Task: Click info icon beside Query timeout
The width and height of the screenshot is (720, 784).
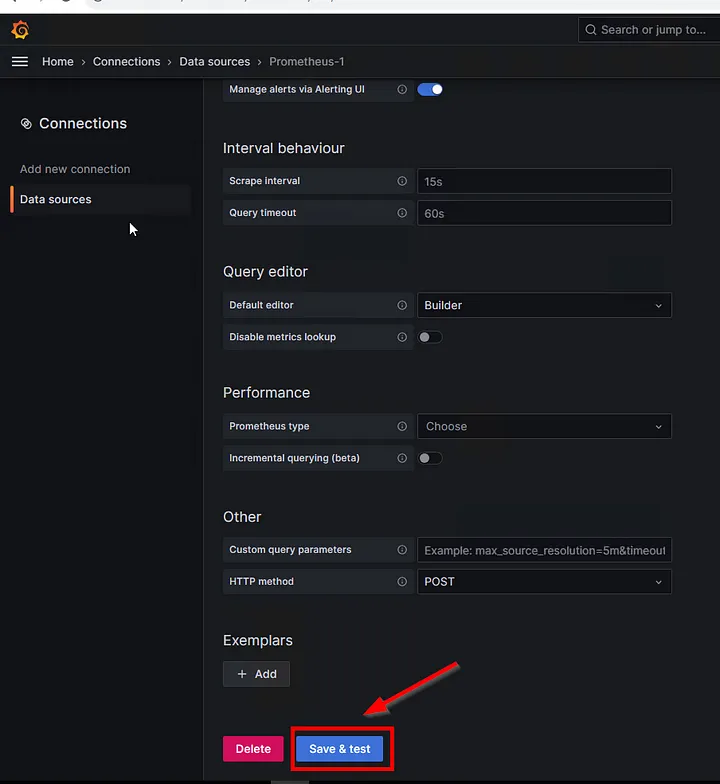Action: click(402, 213)
